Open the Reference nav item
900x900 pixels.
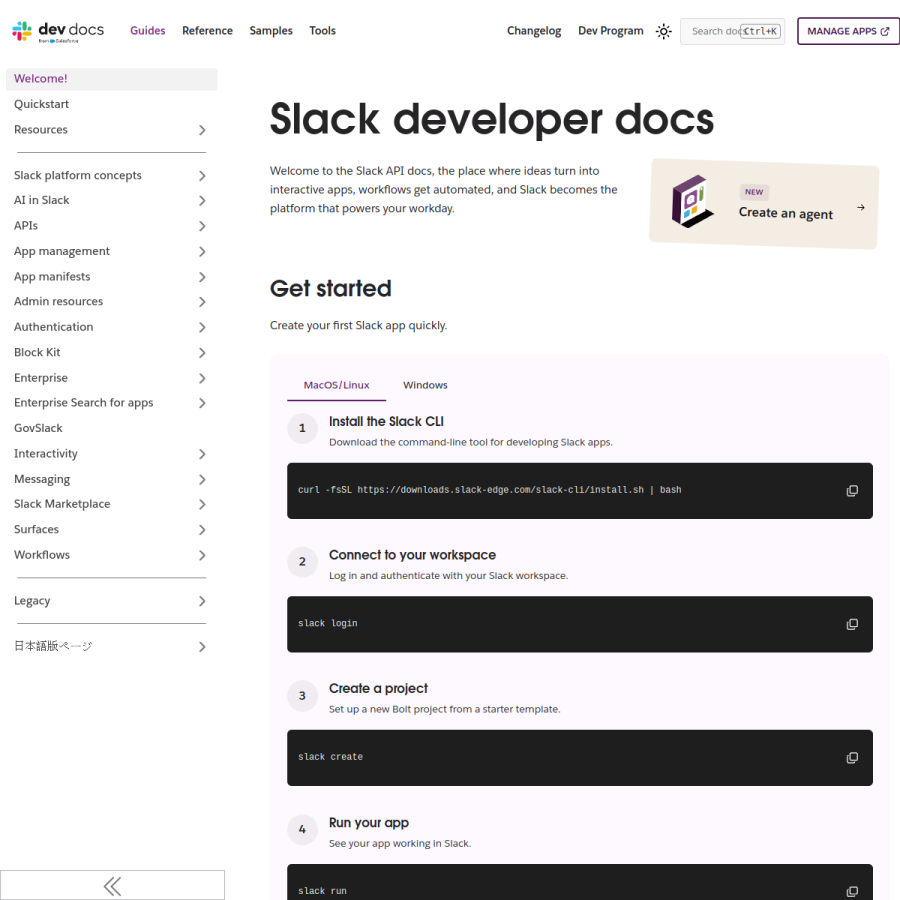(x=207, y=31)
